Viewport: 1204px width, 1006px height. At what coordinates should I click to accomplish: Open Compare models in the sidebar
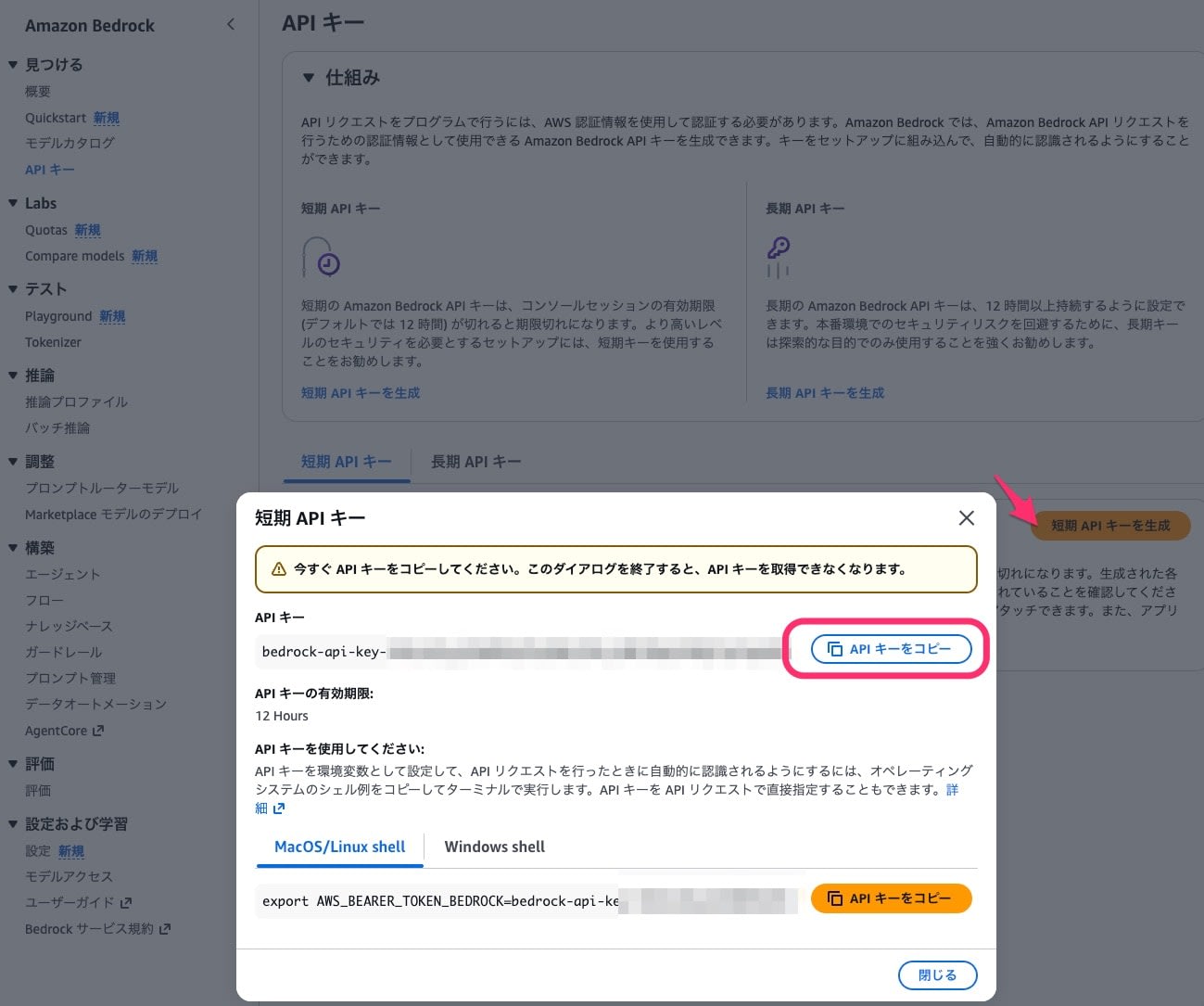(x=74, y=256)
